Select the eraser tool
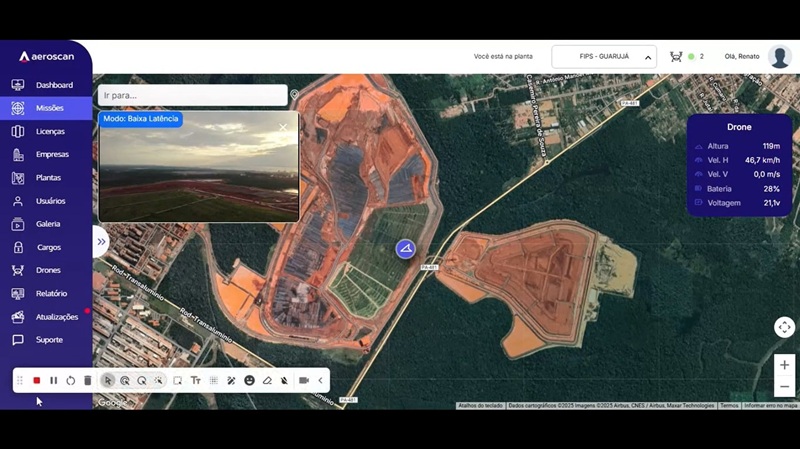Viewport: 800px width, 449px height. point(267,381)
